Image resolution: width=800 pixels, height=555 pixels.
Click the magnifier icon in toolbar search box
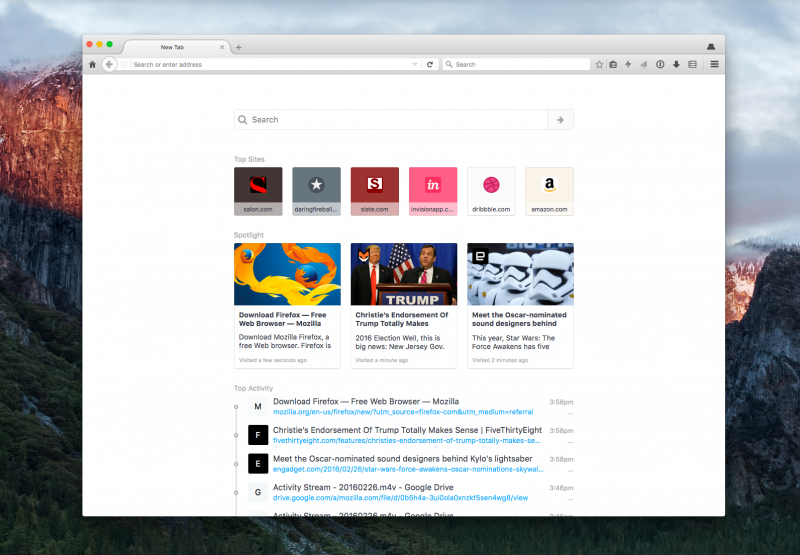449,64
